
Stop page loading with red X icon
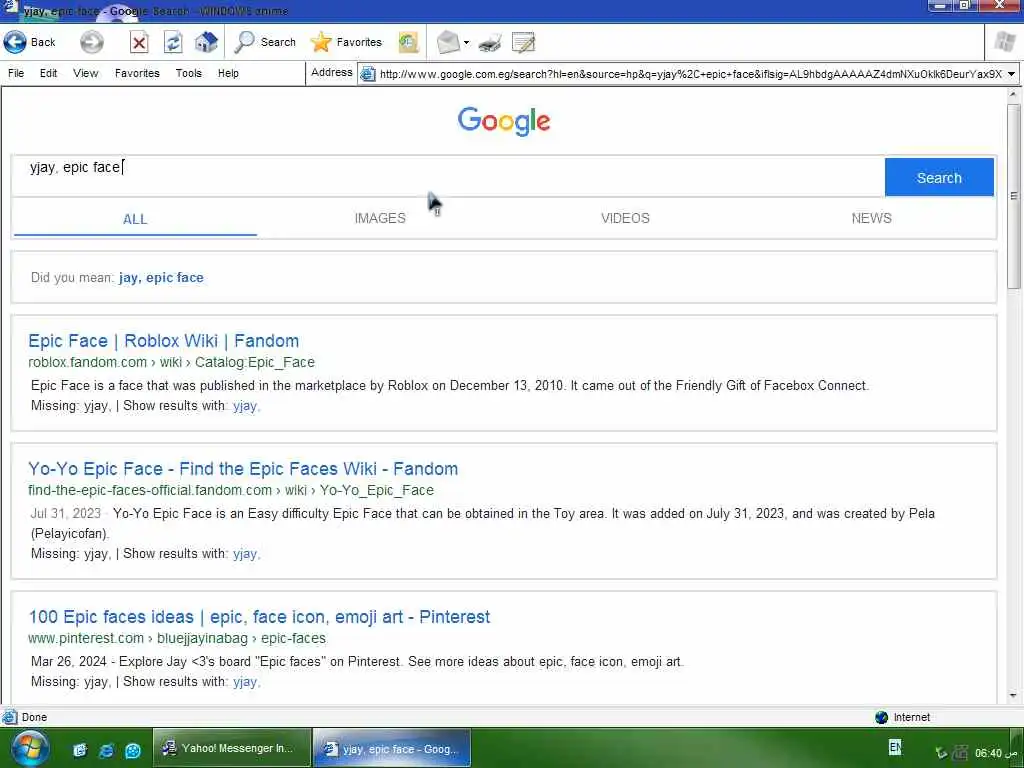(x=138, y=43)
